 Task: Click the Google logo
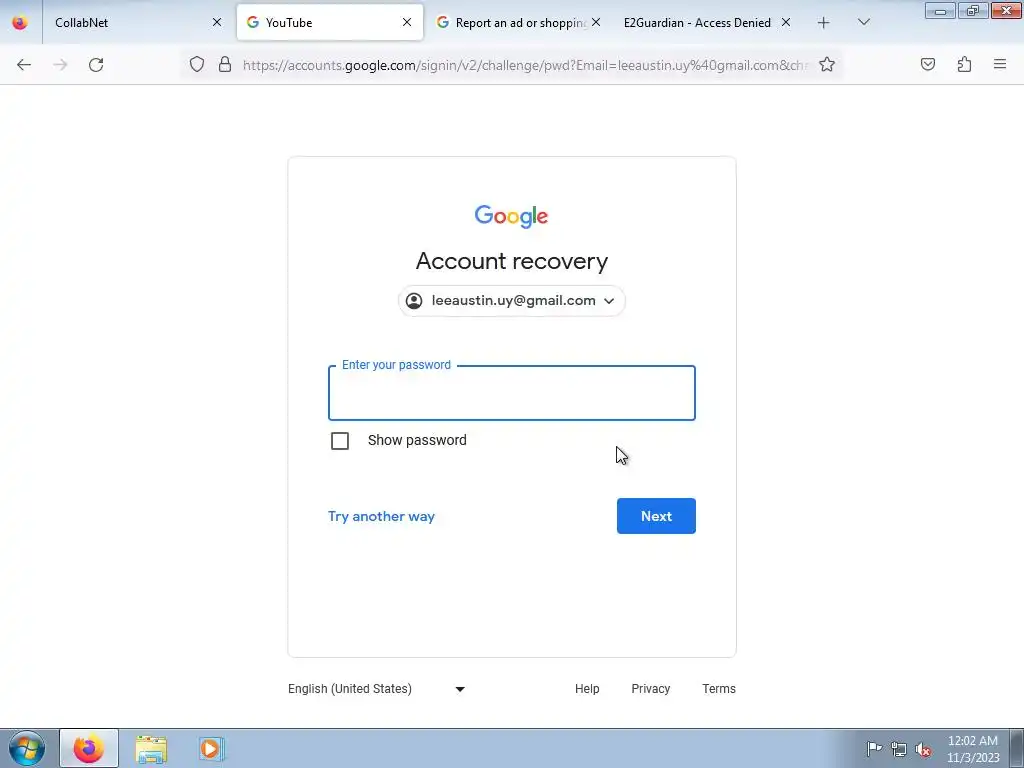pos(511,216)
